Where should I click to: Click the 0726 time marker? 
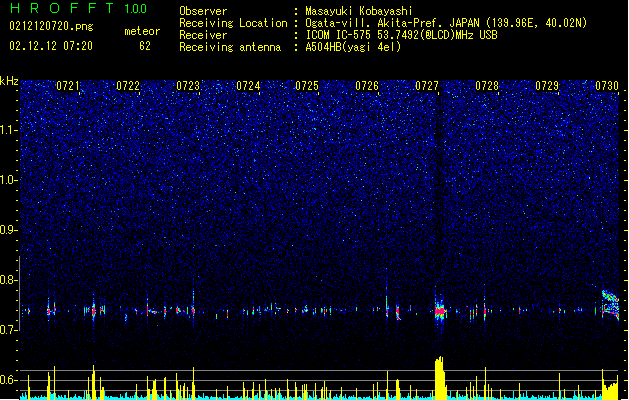coord(367,86)
